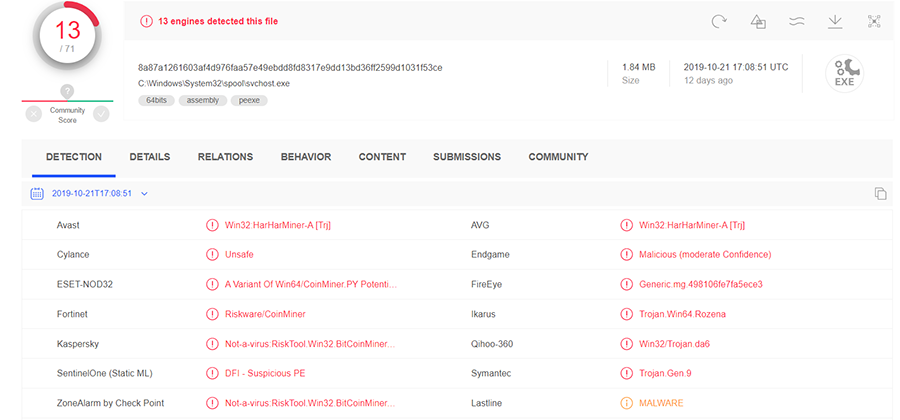900x420 pixels.
Task: Click AVG detection alert icon
Action: point(626,225)
